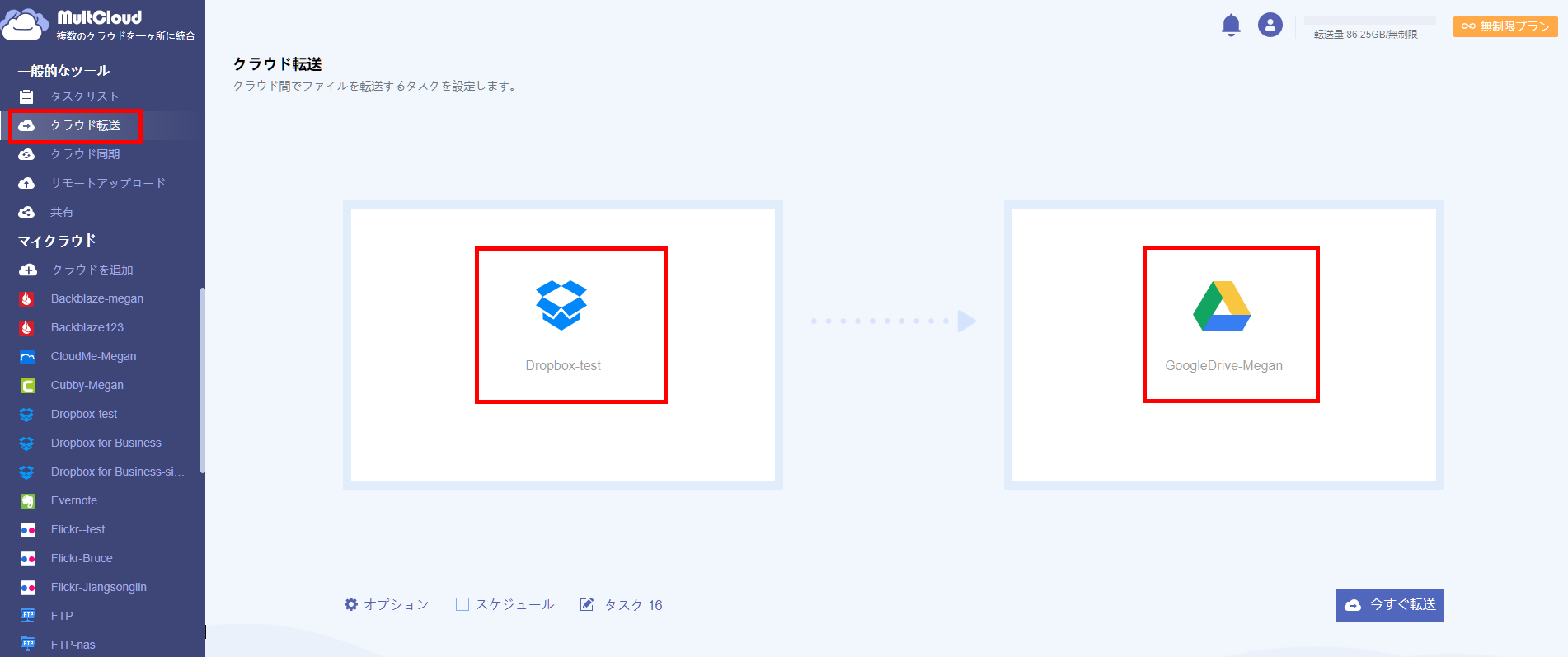
Task: Click the 無制限プラン upgrade button
Action: 1505,26
